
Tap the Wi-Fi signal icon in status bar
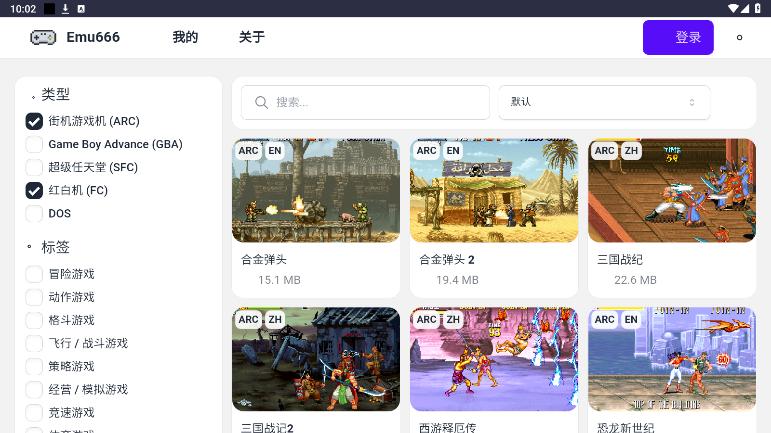[733, 8]
